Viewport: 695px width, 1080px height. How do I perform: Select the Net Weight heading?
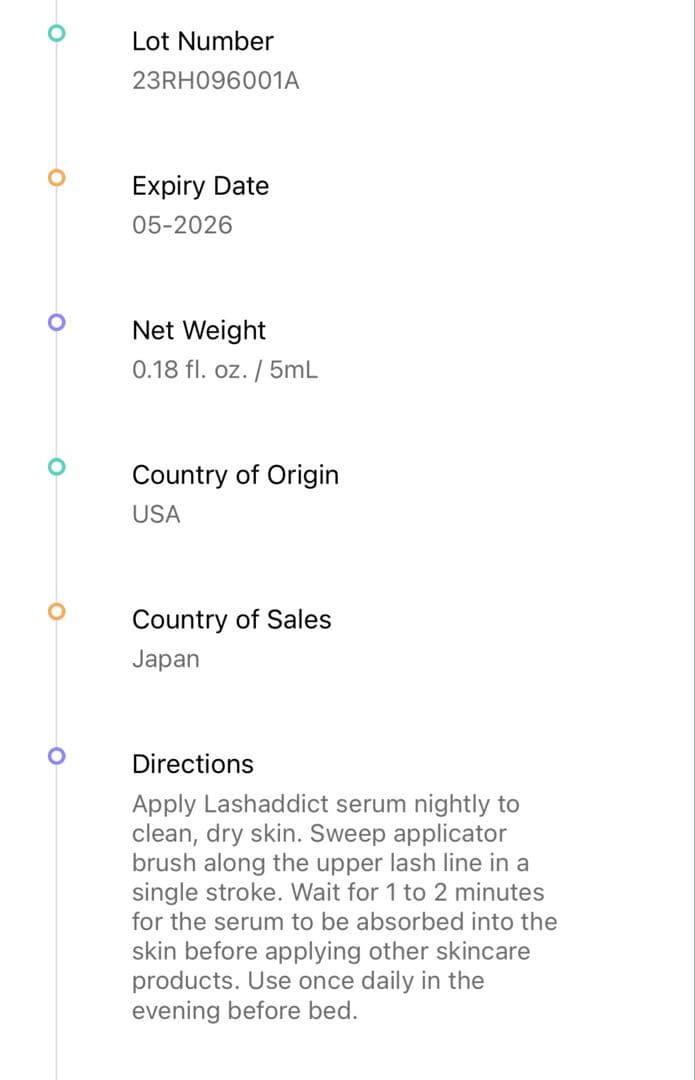(x=199, y=331)
